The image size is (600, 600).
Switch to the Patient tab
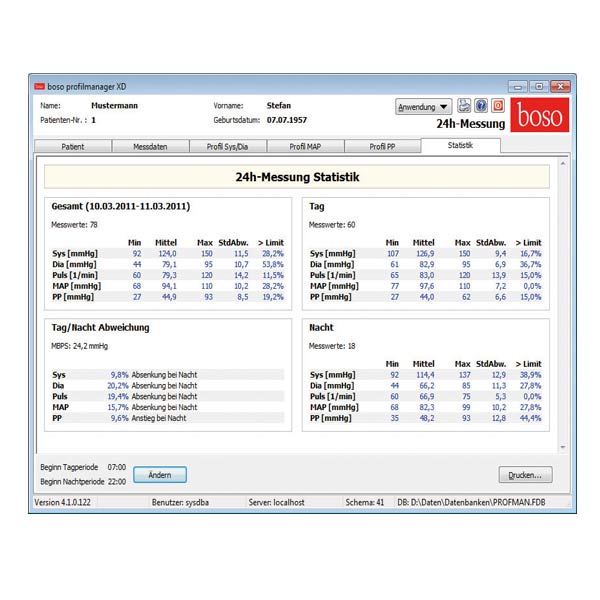73,147
